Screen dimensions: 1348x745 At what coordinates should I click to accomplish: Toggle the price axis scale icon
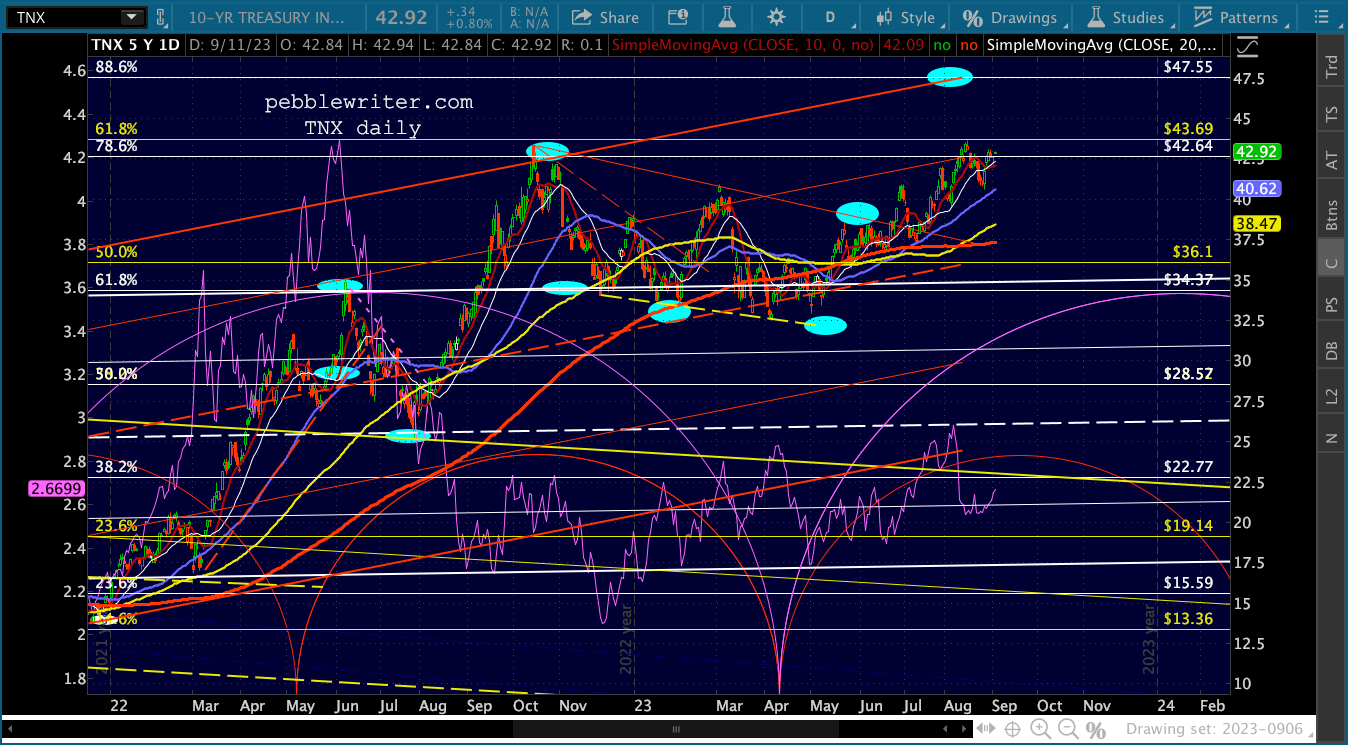[1246, 46]
